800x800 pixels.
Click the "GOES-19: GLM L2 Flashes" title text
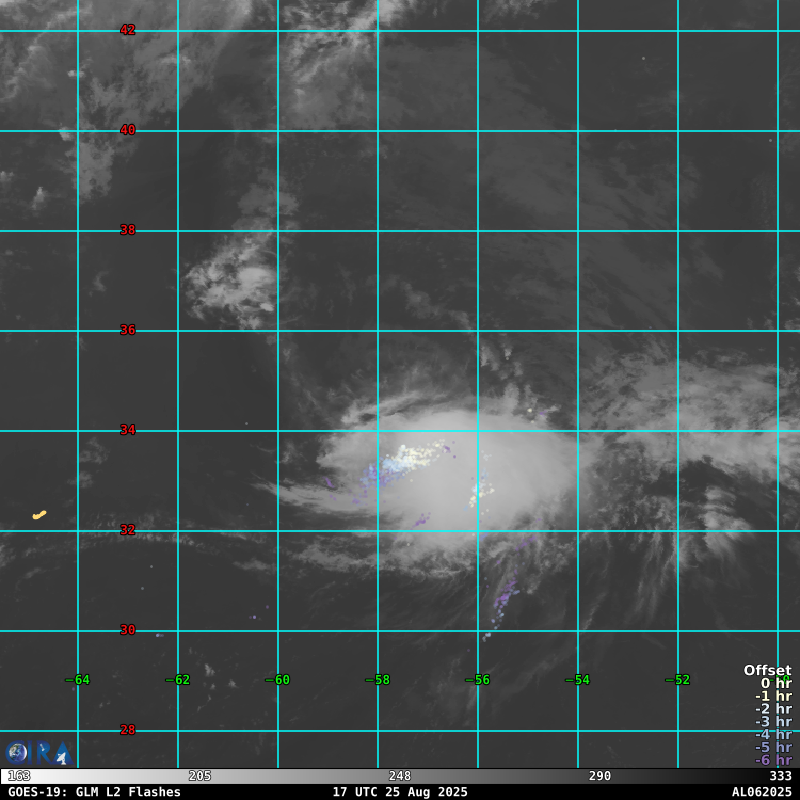[94, 792]
